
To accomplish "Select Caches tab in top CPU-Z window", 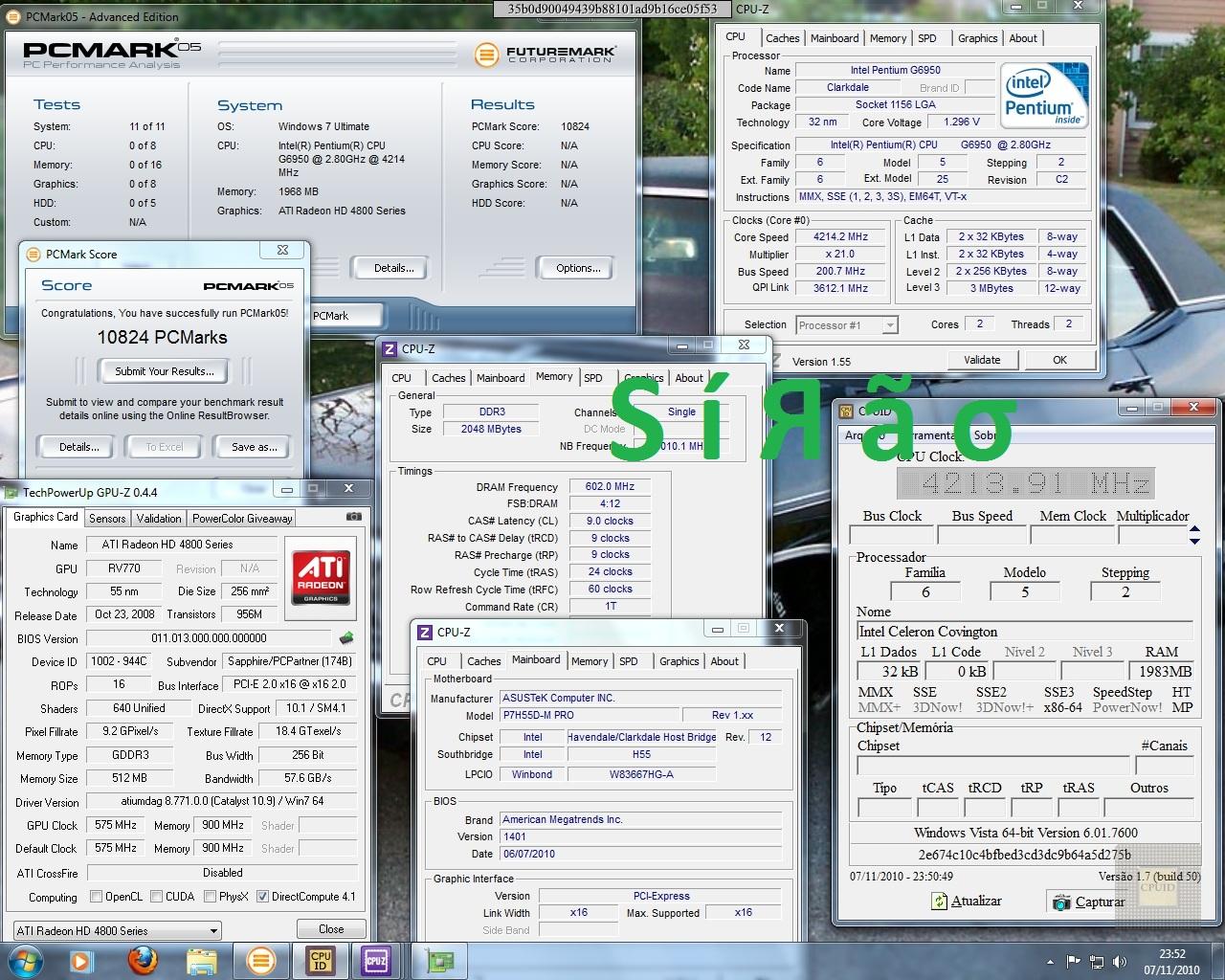I will pos(782,38).
